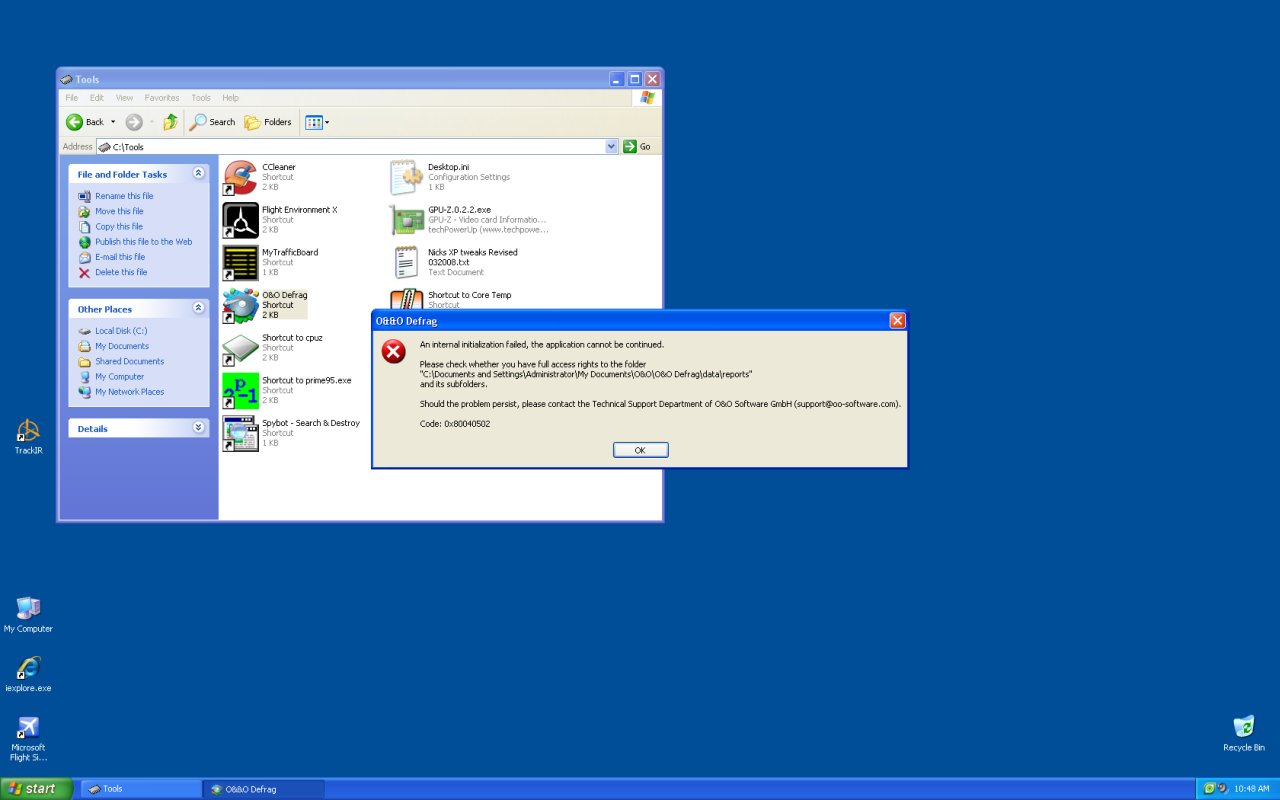This screenshot has height=800, width=1280.
Task: Click the Go button beside address bar
Action: click(637, 147)
